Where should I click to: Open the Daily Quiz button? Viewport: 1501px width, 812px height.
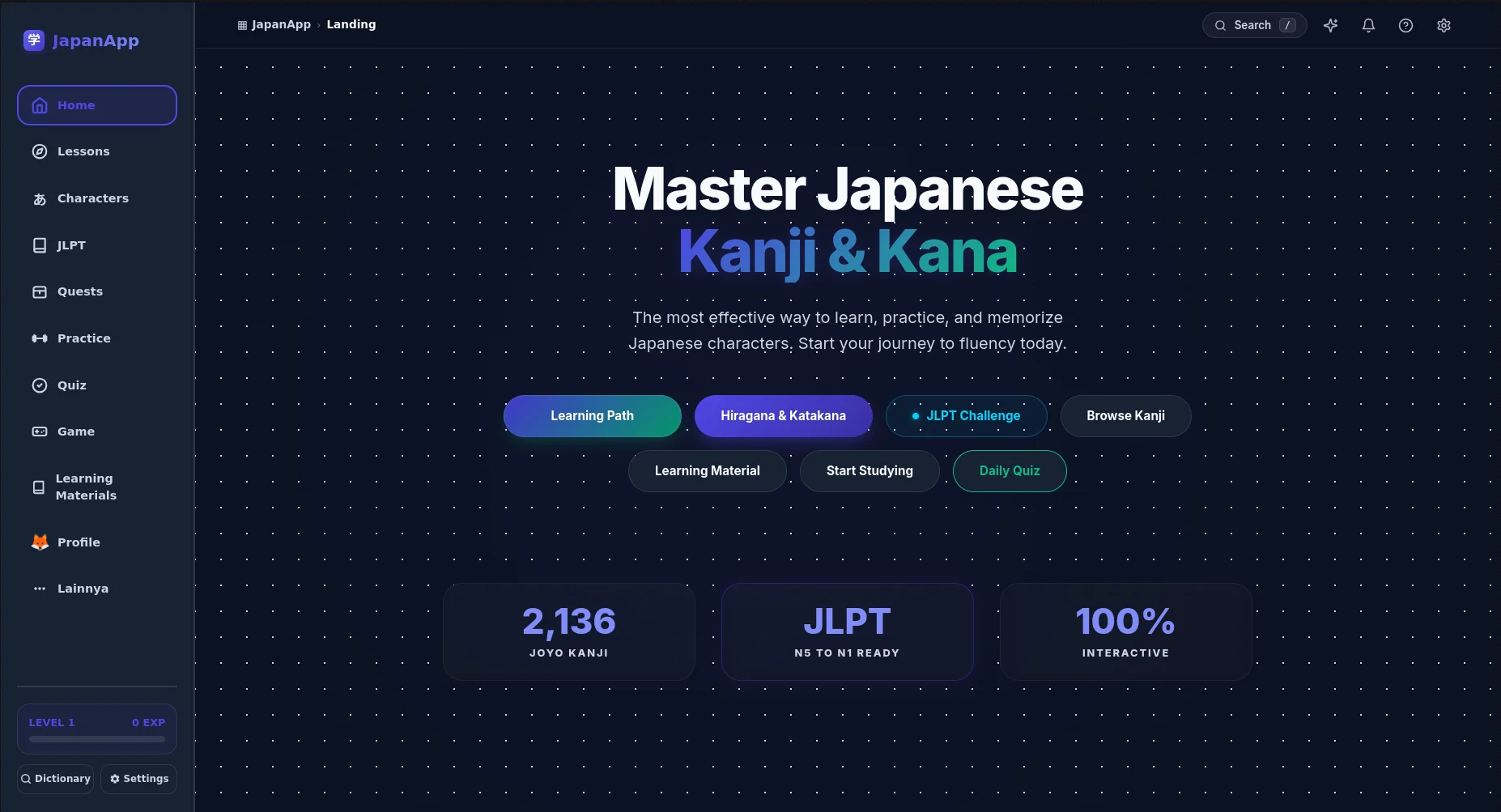pyautogui.click(x=1010, y=471)
